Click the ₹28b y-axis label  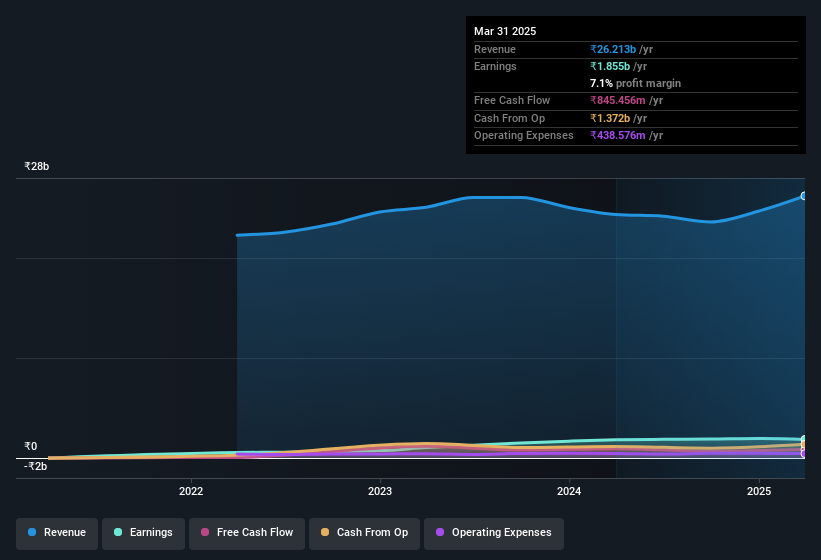coord(37,166)
